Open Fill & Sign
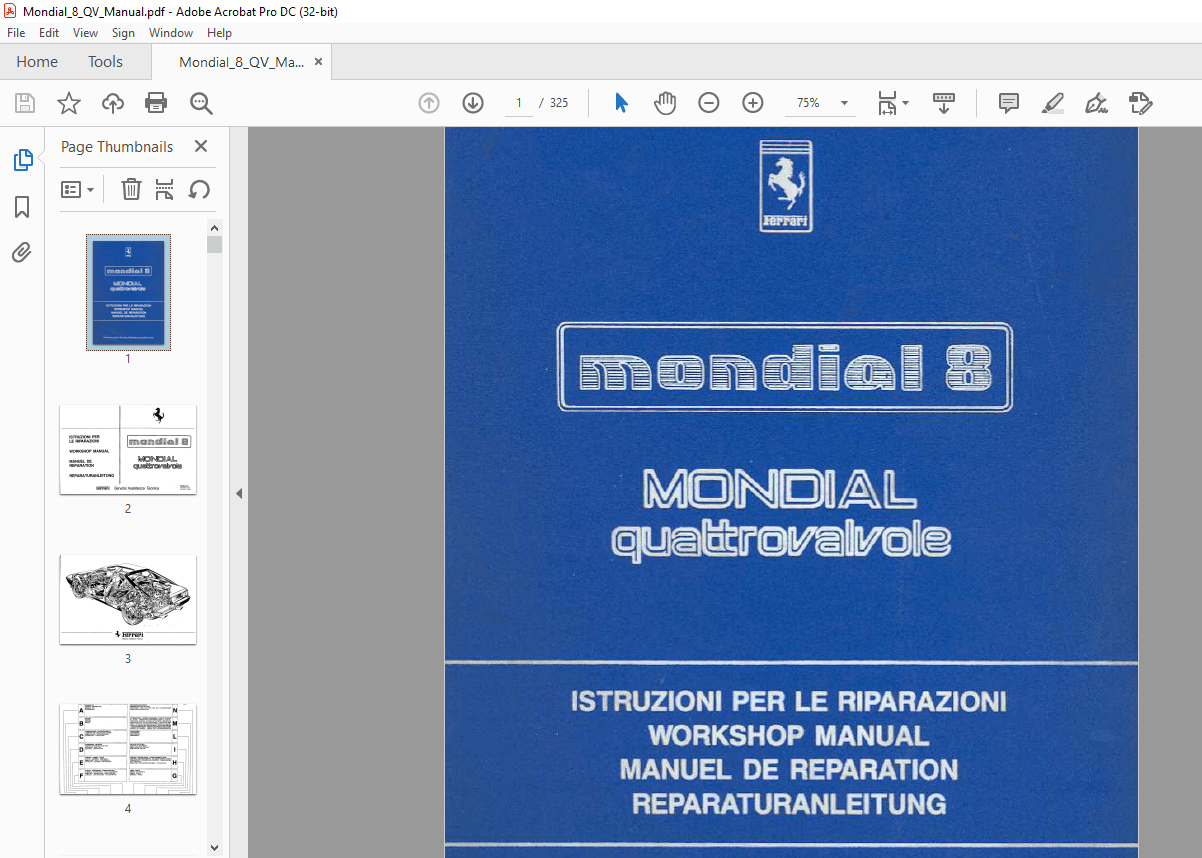The width and height of the screenshot is (1202, 858). [x=1140, y=103]
